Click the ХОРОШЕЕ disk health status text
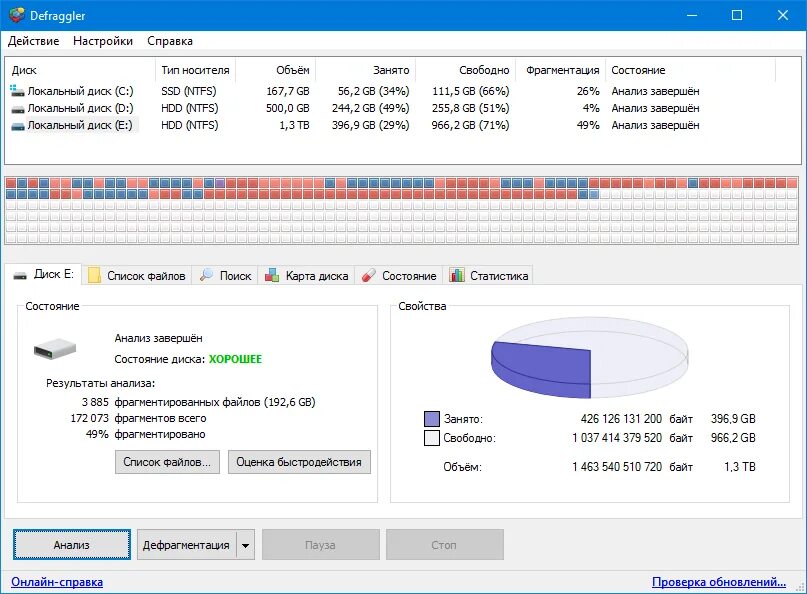Screen dimensions: 807x594 235,359
